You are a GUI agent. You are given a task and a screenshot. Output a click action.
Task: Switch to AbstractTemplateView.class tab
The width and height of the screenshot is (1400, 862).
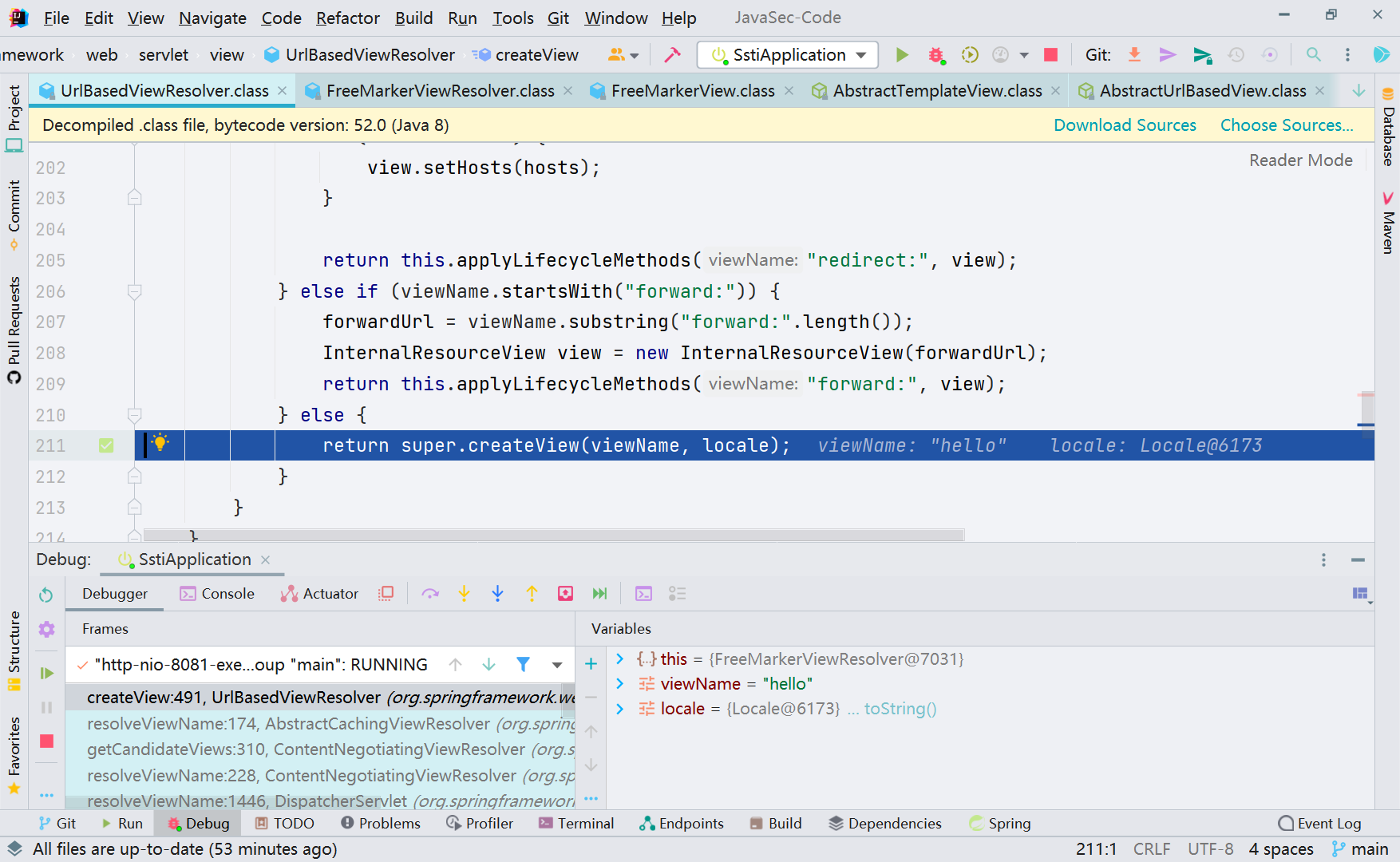pos(937,91)
